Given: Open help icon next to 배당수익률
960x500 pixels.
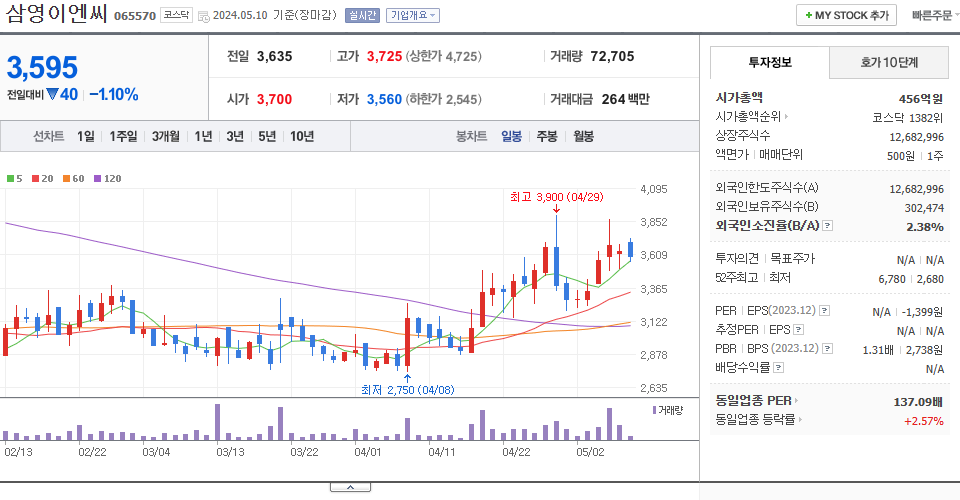Looking at the screenshot, I should [778, 368].
